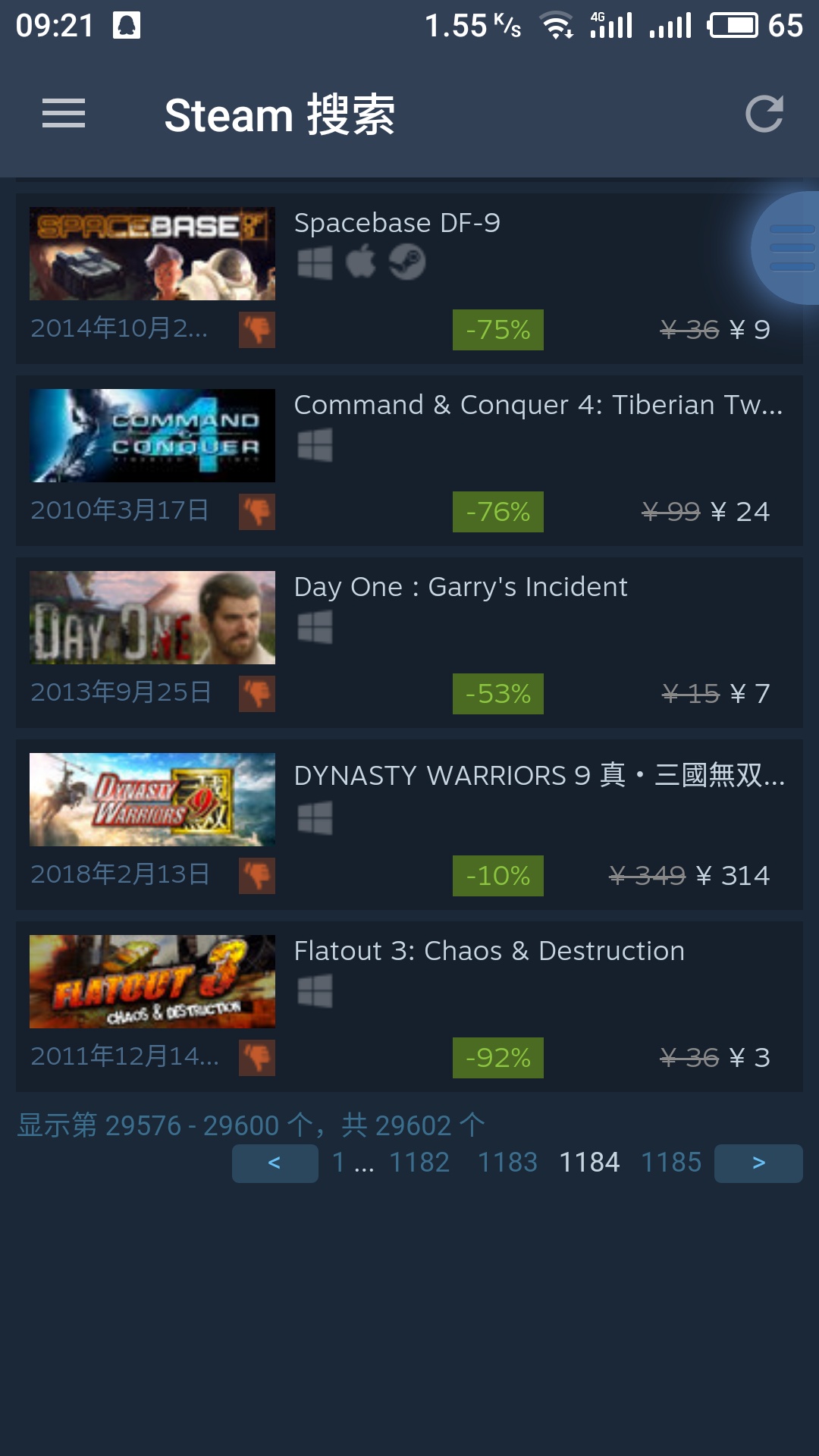Tap the -76% discount badge

[x=498, y=512]
